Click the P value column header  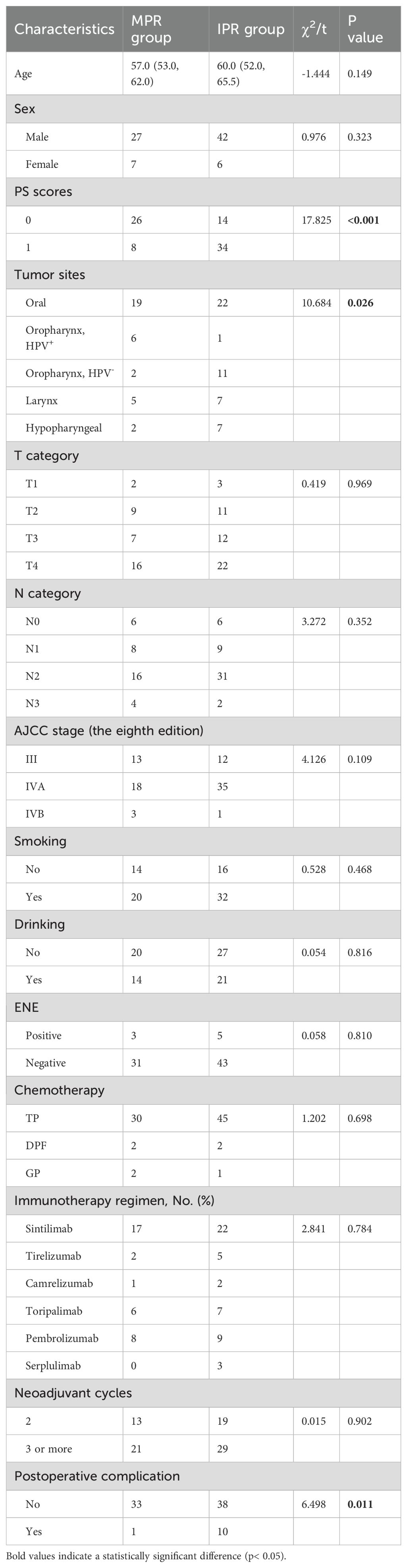(x=365, y=29)
